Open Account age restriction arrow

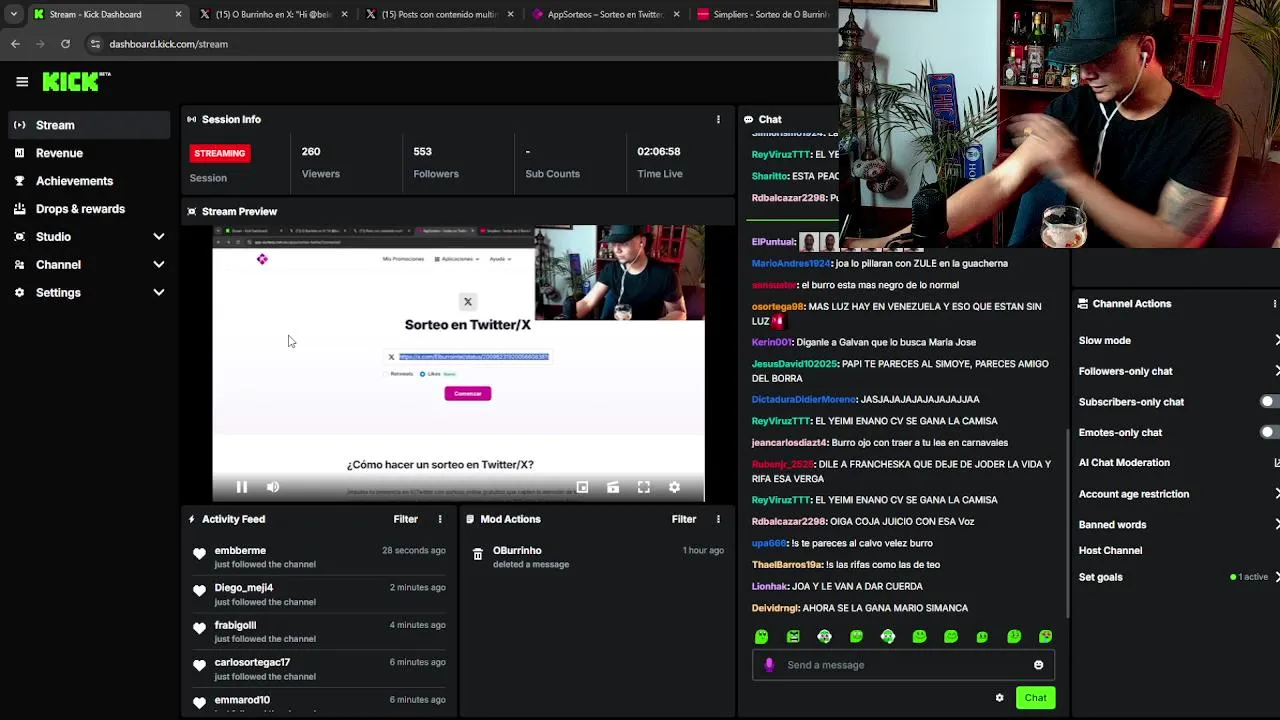tap(1276, 494)
